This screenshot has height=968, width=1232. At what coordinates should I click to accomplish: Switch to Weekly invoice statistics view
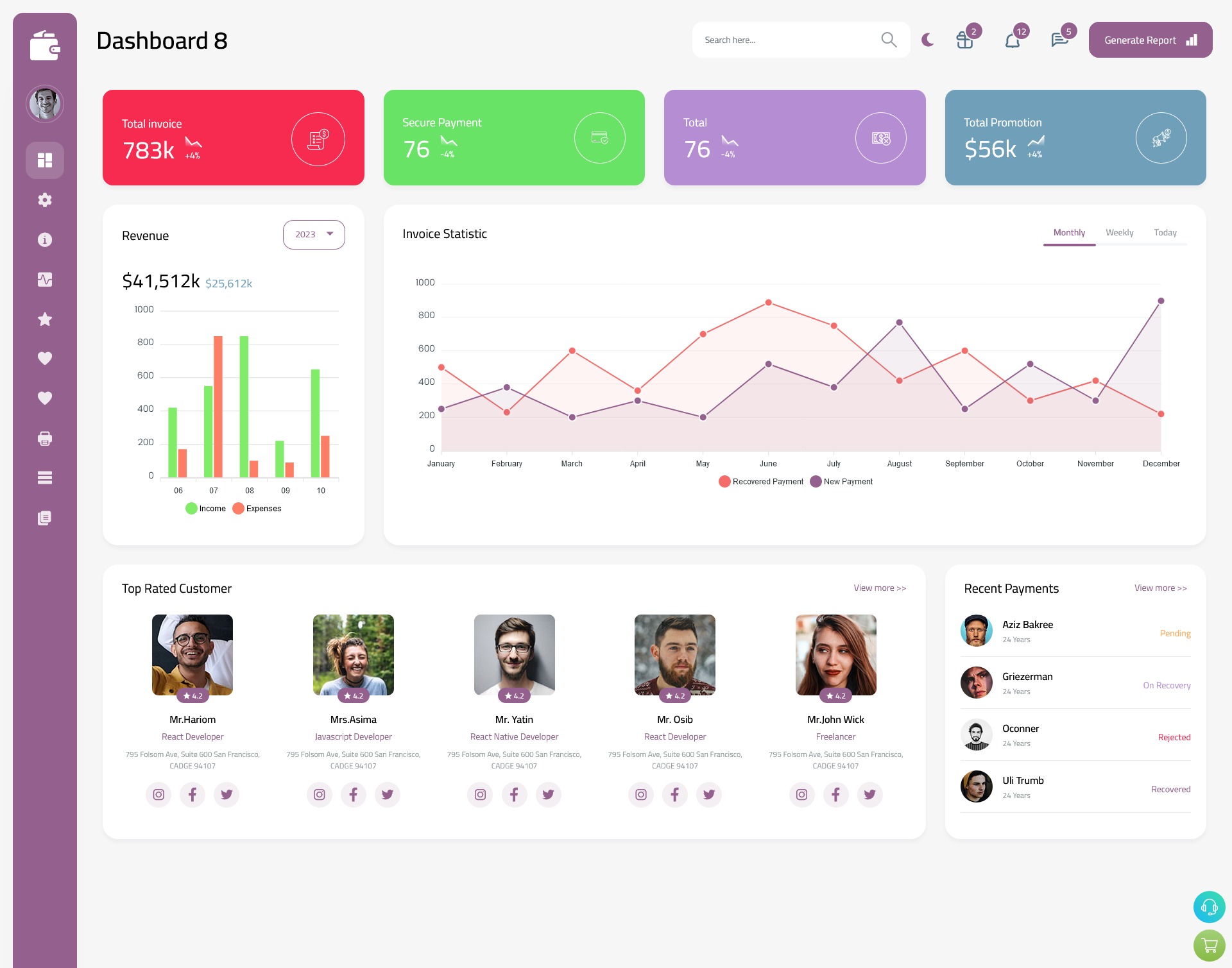pyautogui.click(x=1119, y=232)
